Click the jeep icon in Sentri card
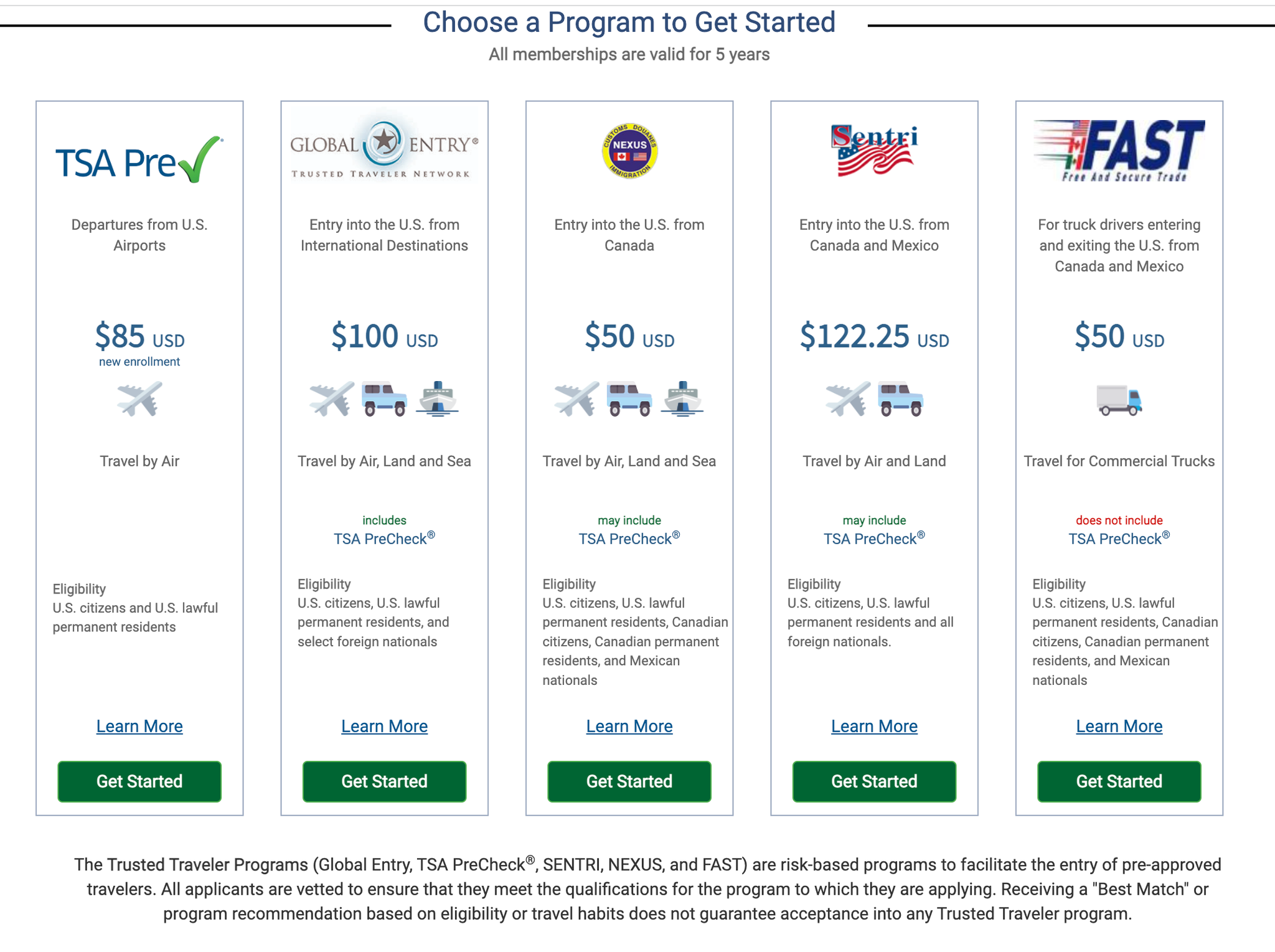Viewport: 1275px width, 952px height. tap(900, 399)
